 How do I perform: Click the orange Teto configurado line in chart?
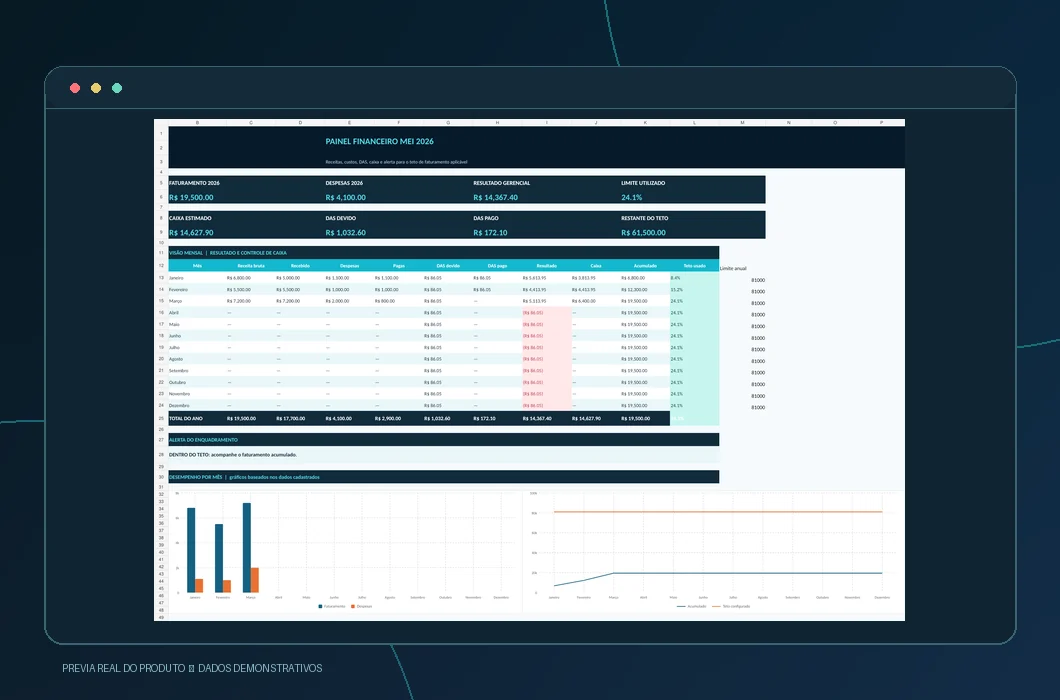(718, 512)
